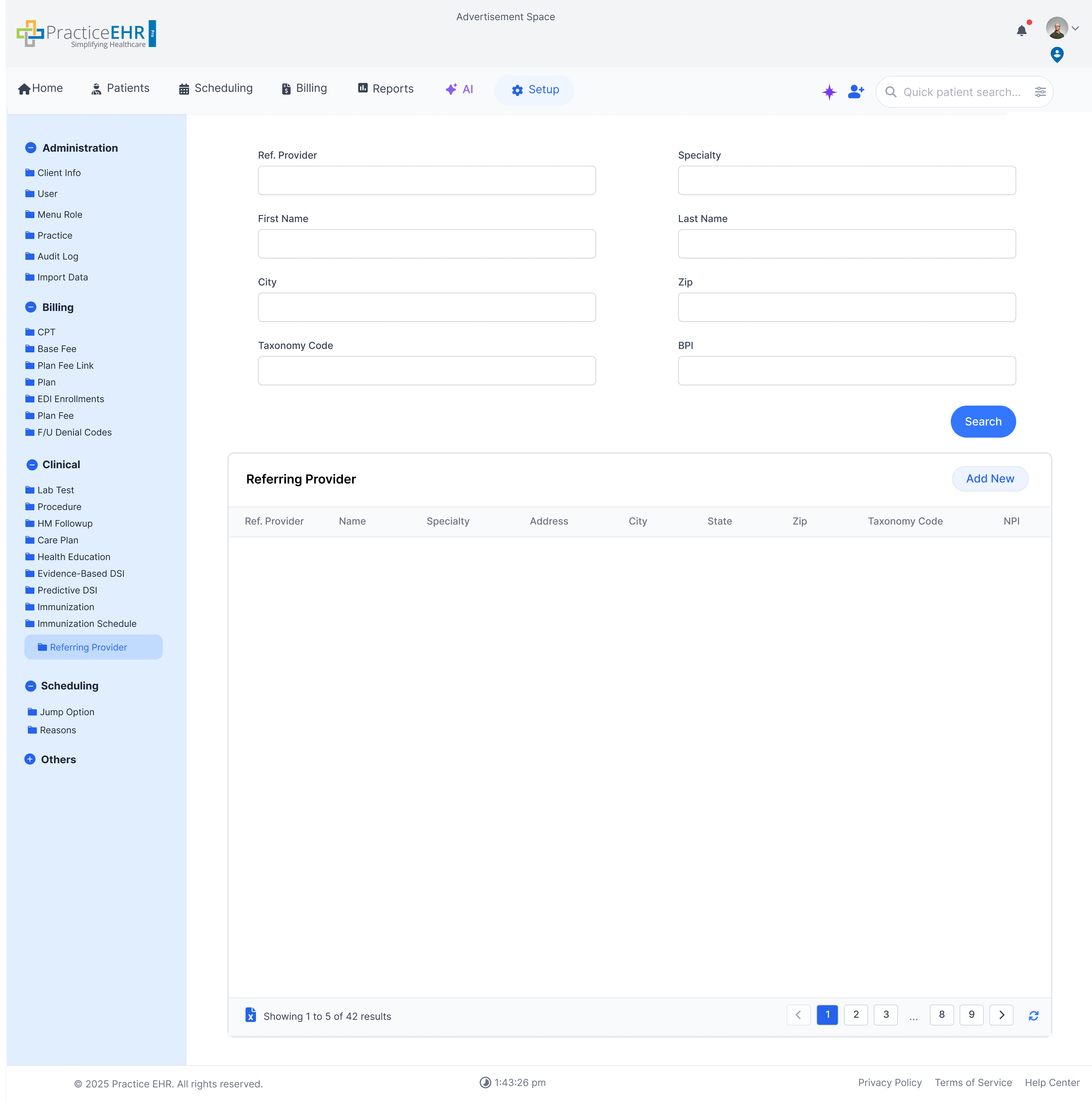Collapse the Administration section
1092x1102 pixels.
pos(30,148)
